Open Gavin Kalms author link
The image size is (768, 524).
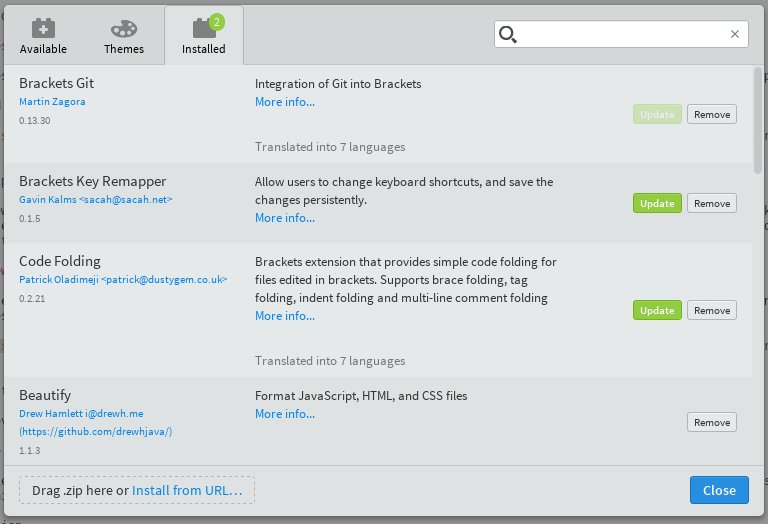(96, 199)
